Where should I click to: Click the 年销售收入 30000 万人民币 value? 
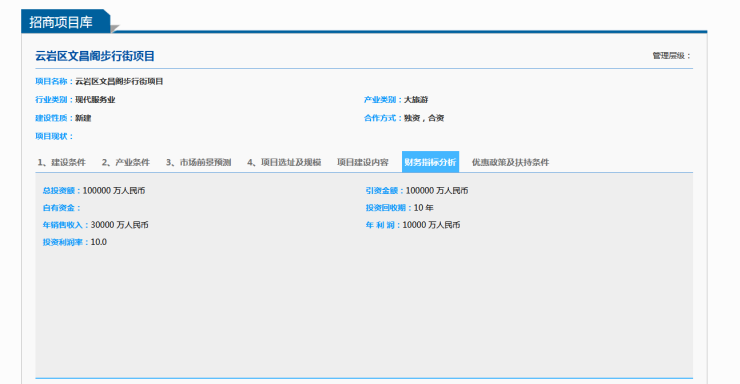[x=119, y=225]
